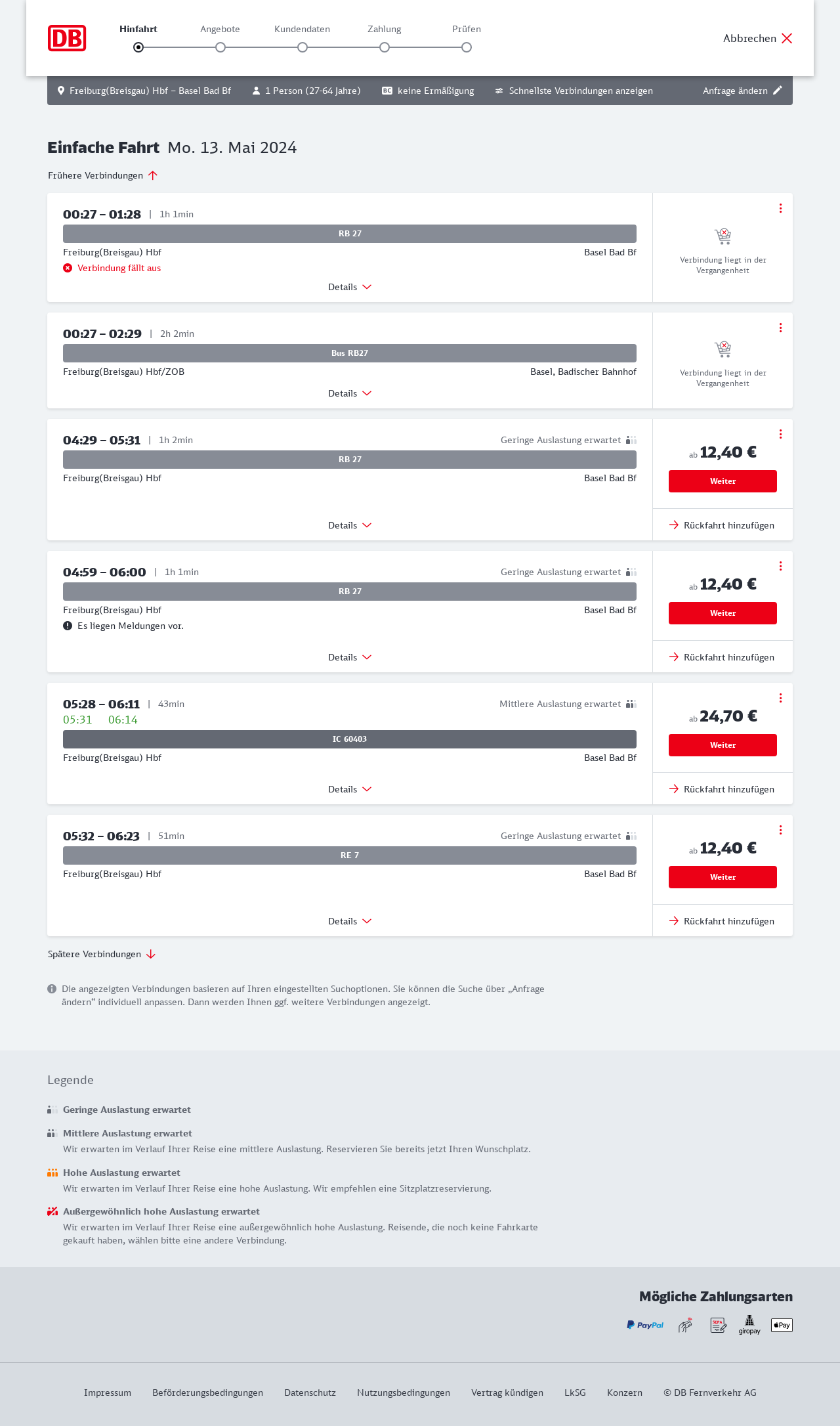
Task: Expand Details for Bus RB27 connection
Action: pyautogui.click(x=350, y=393)
